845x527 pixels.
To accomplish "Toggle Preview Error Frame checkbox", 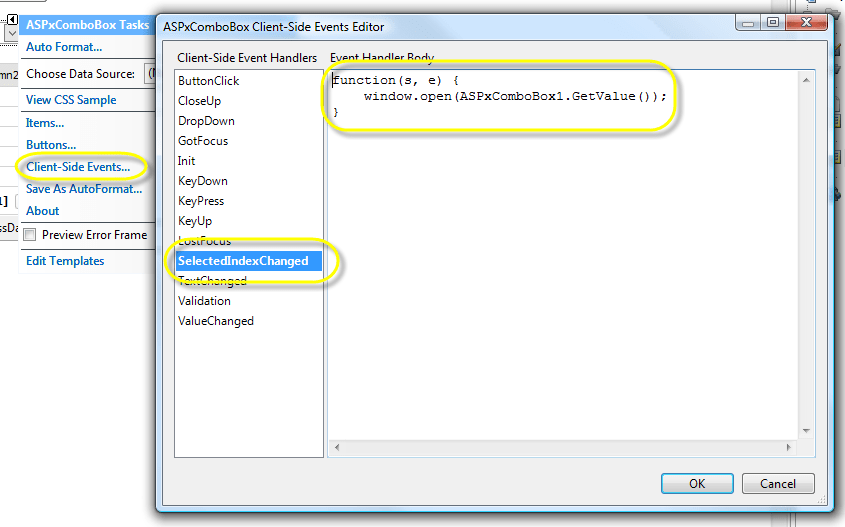I will pos(30,235).
